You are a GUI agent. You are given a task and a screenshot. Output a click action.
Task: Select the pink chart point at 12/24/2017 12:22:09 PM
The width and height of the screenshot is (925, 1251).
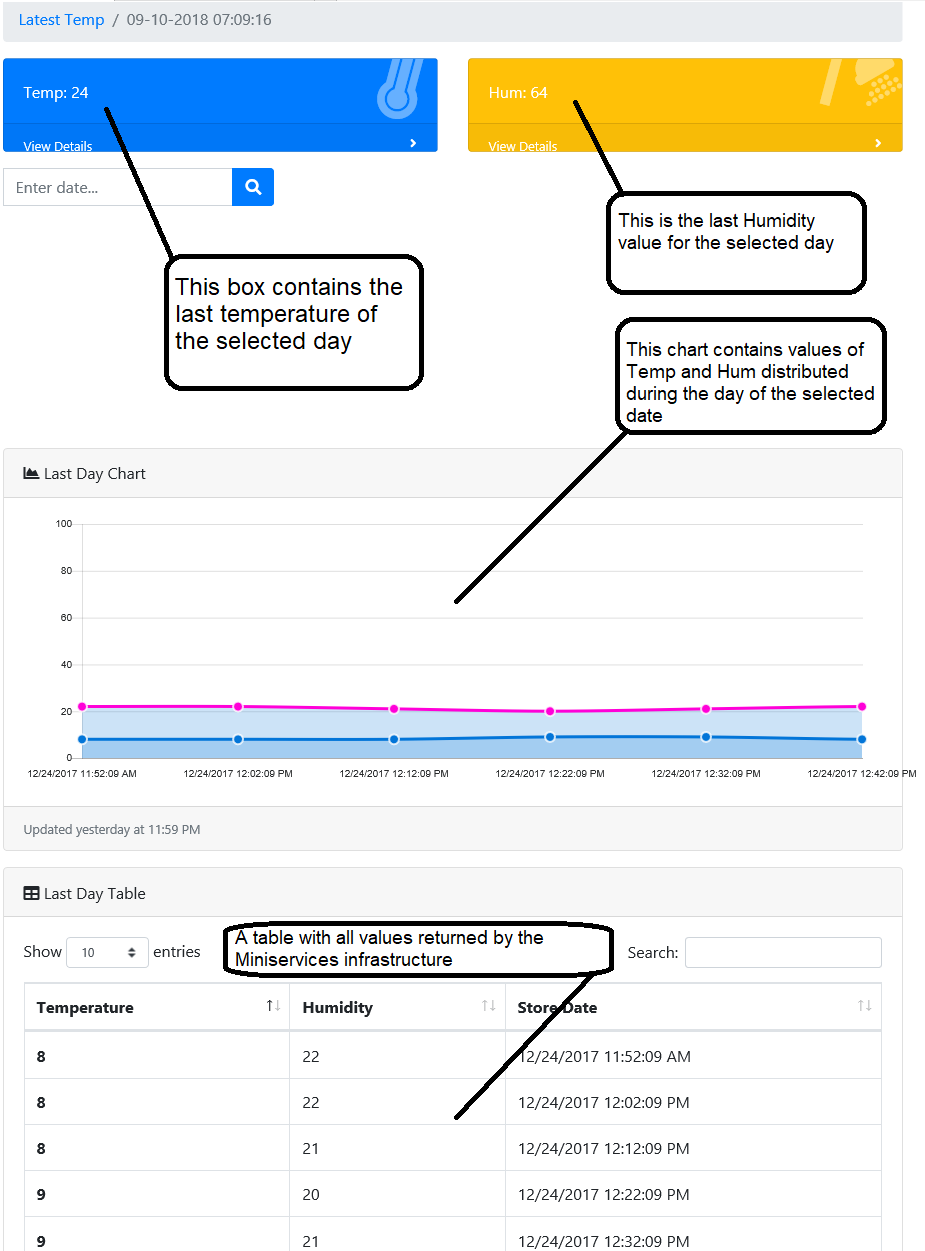point(550,711)
